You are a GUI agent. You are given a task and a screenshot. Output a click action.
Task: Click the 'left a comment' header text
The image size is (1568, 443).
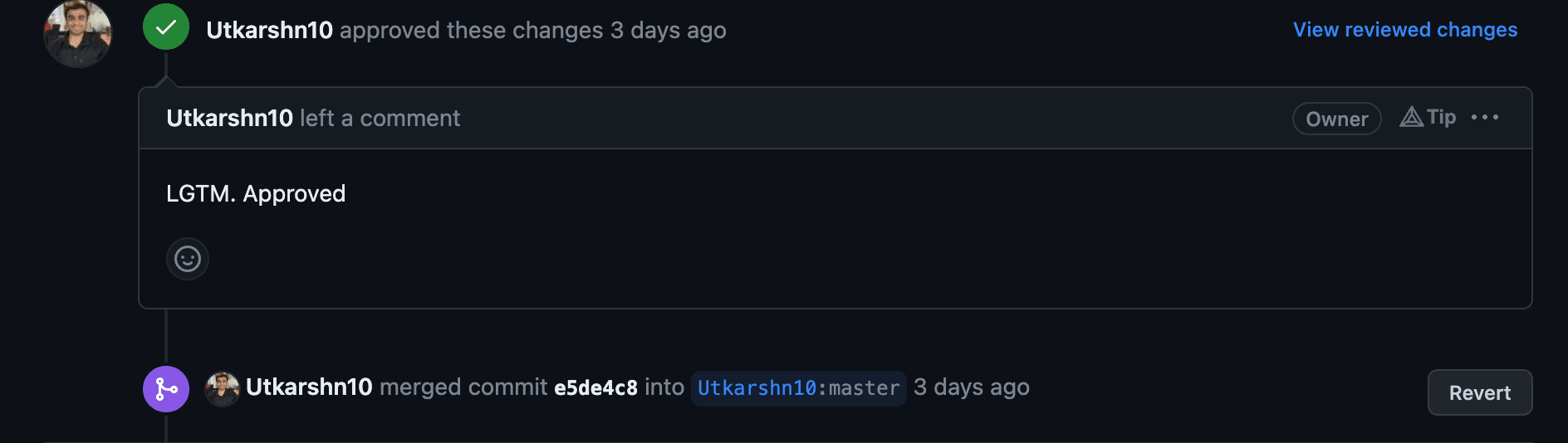(380, 118)
